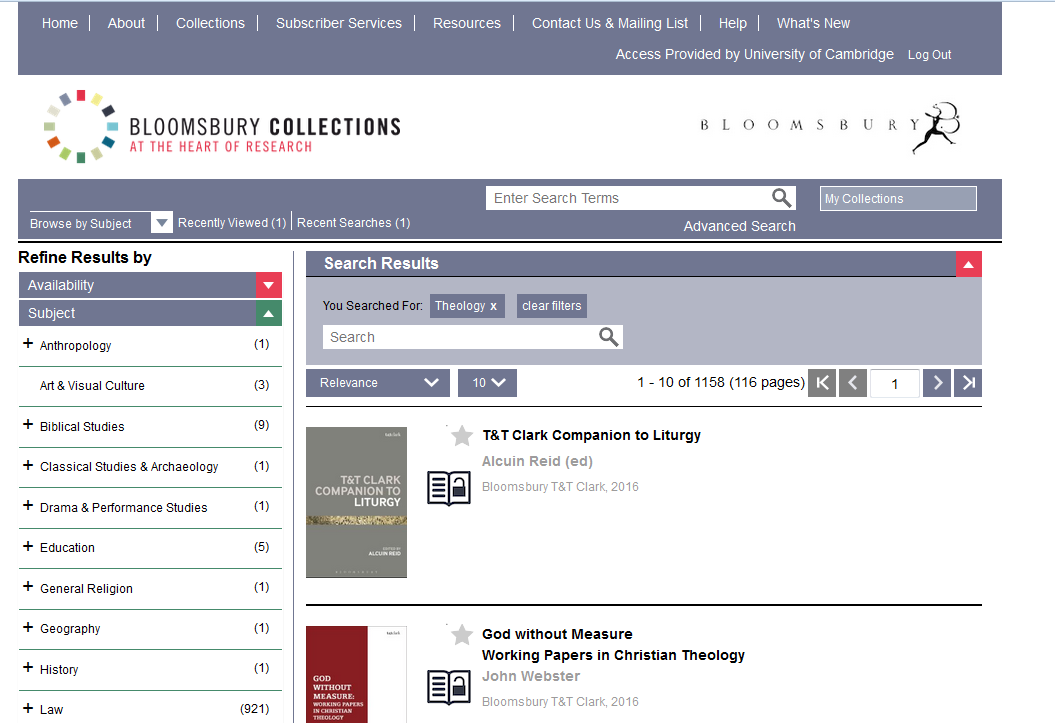Go to the next results page
Viewport: 1055px width, 723px height.
click(937, 383)
